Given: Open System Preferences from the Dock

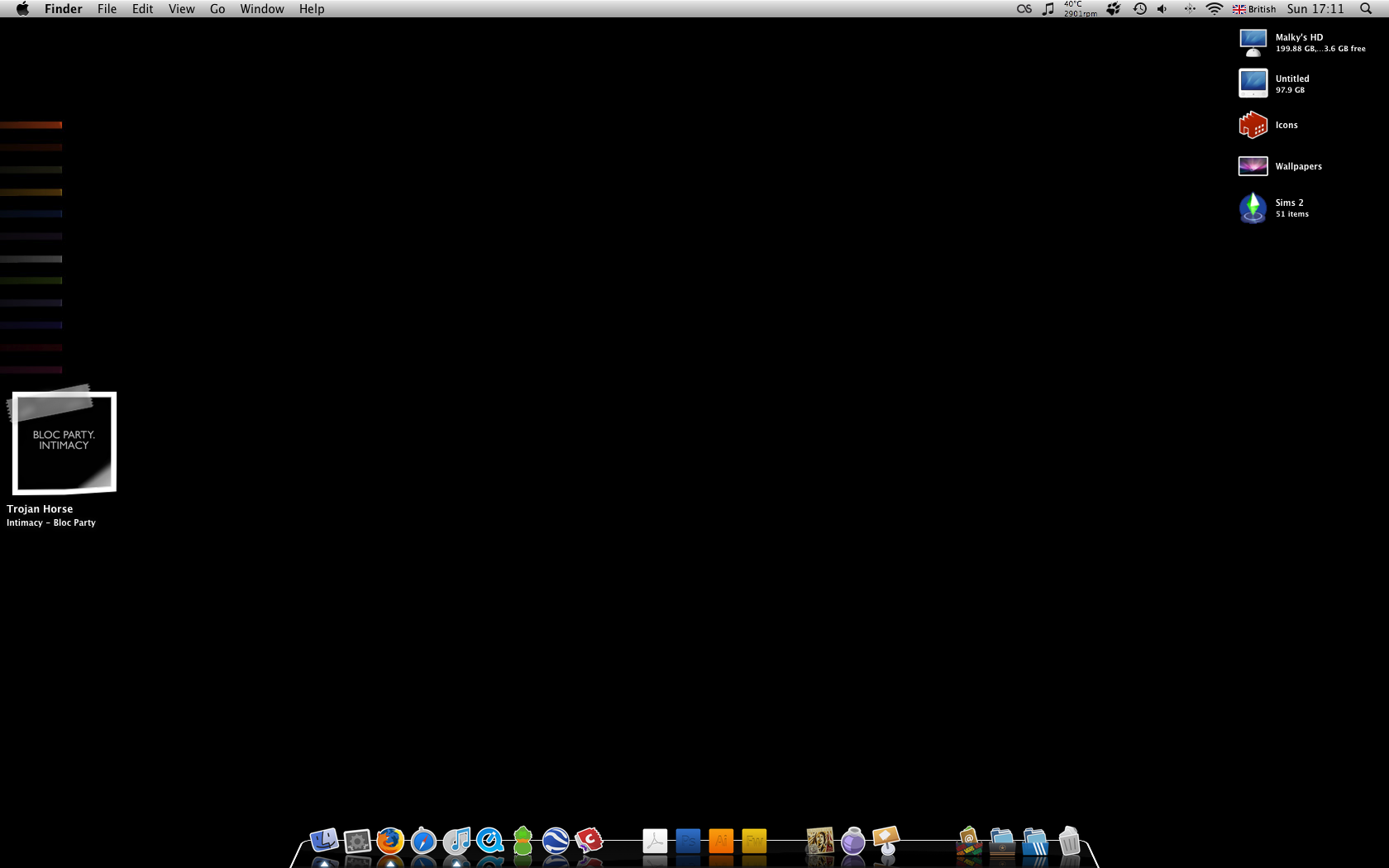Looking at the screenshot, I should pyautogui.click(x=356, y=842).
